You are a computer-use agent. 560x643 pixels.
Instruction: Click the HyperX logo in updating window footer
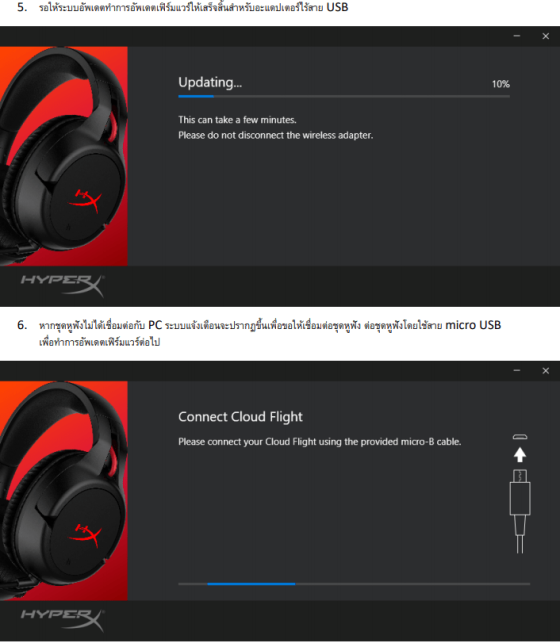coord(63,285)
